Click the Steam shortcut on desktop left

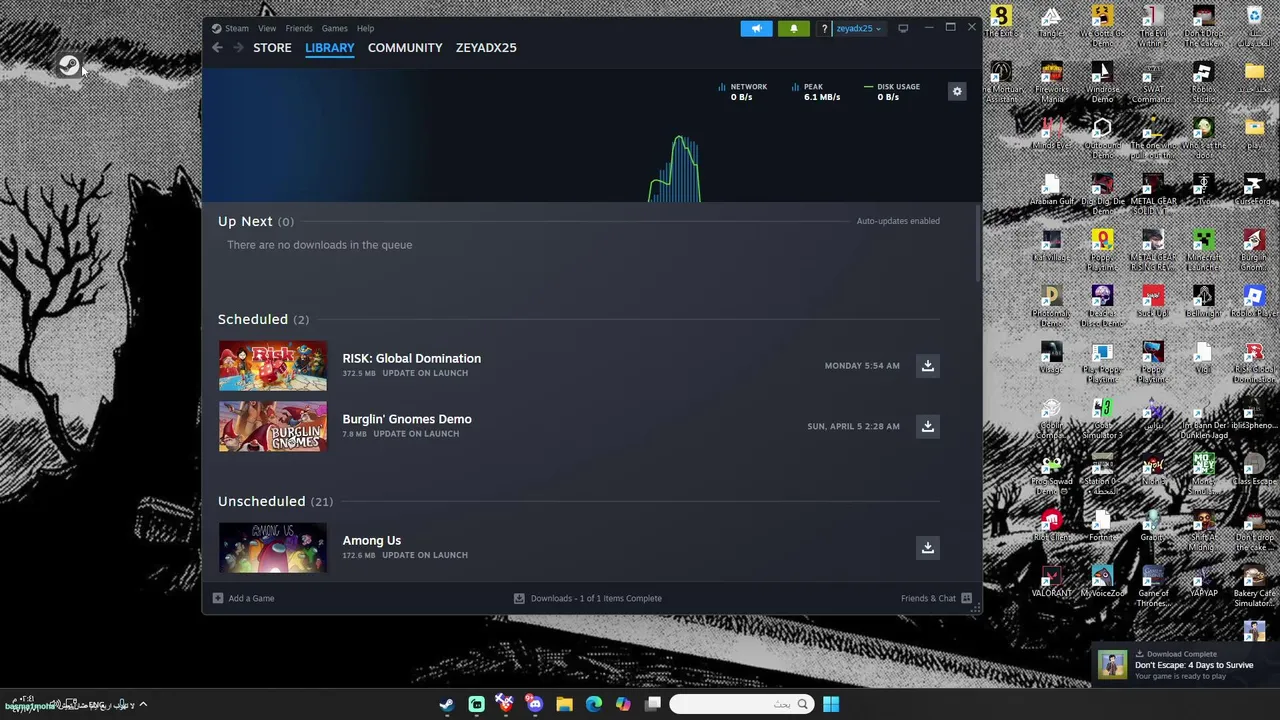[x=68, y=66]
